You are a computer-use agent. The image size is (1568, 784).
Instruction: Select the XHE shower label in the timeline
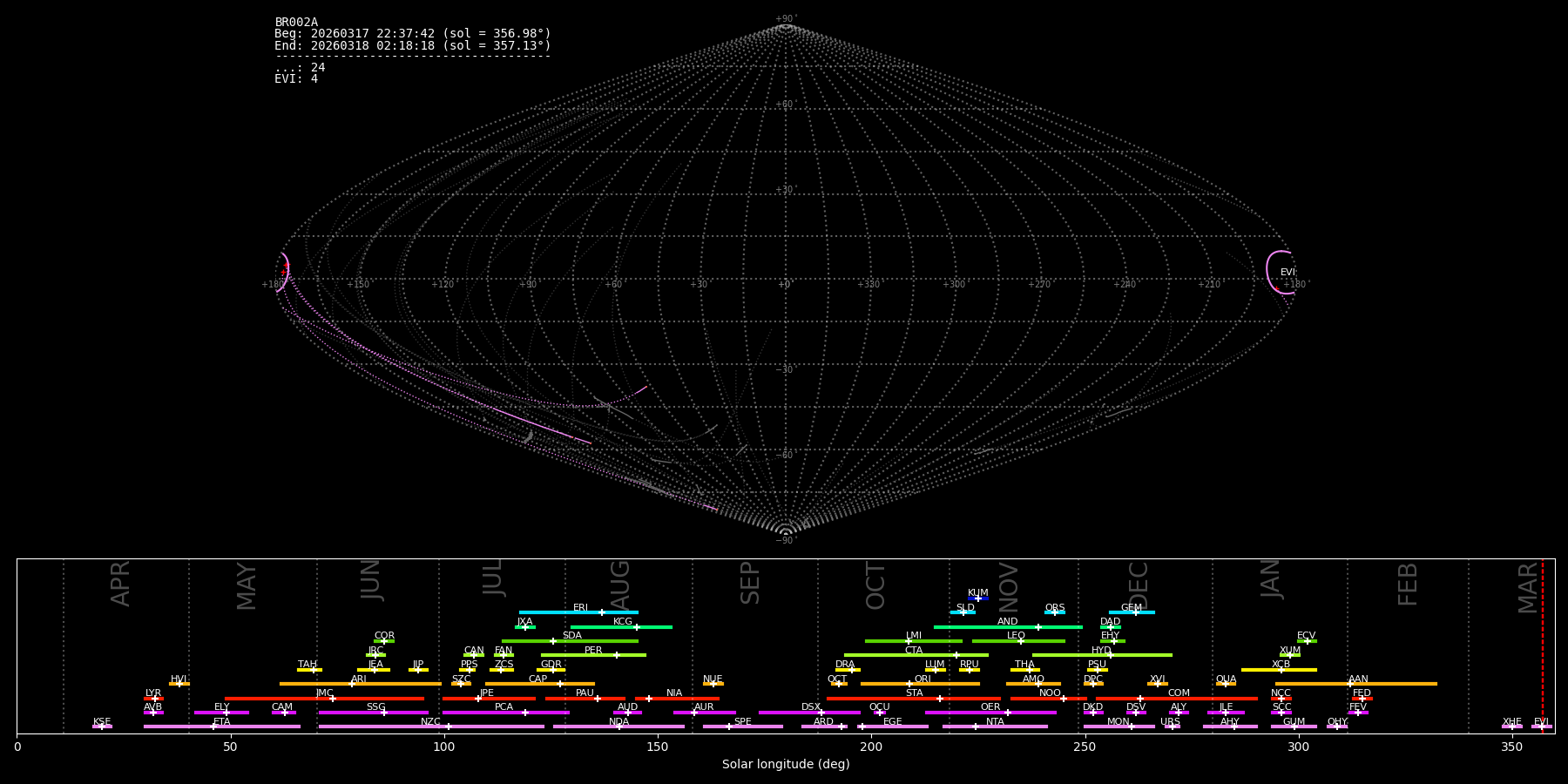coord(1511,721)
